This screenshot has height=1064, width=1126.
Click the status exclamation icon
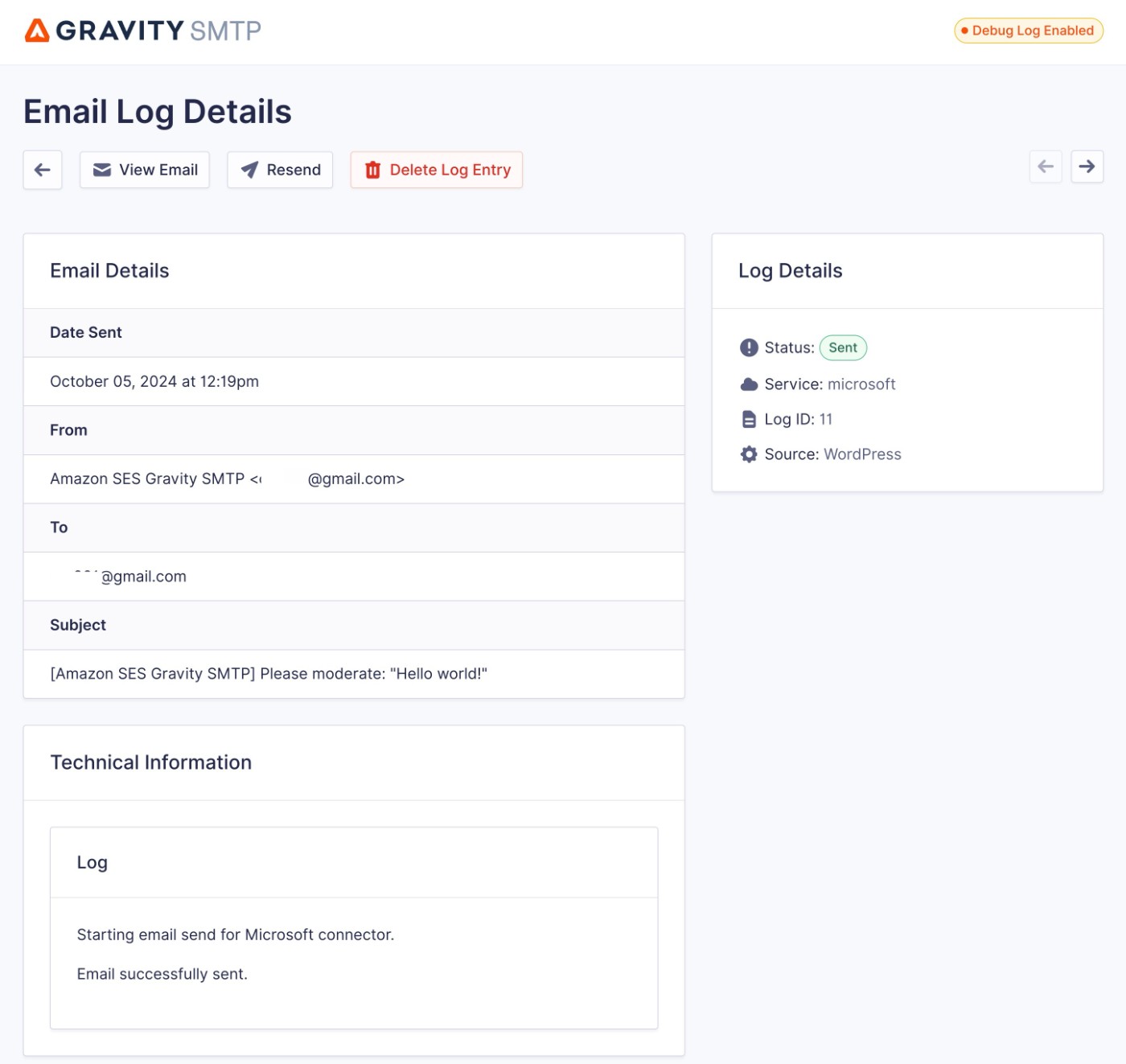click(x=749, y=347)
